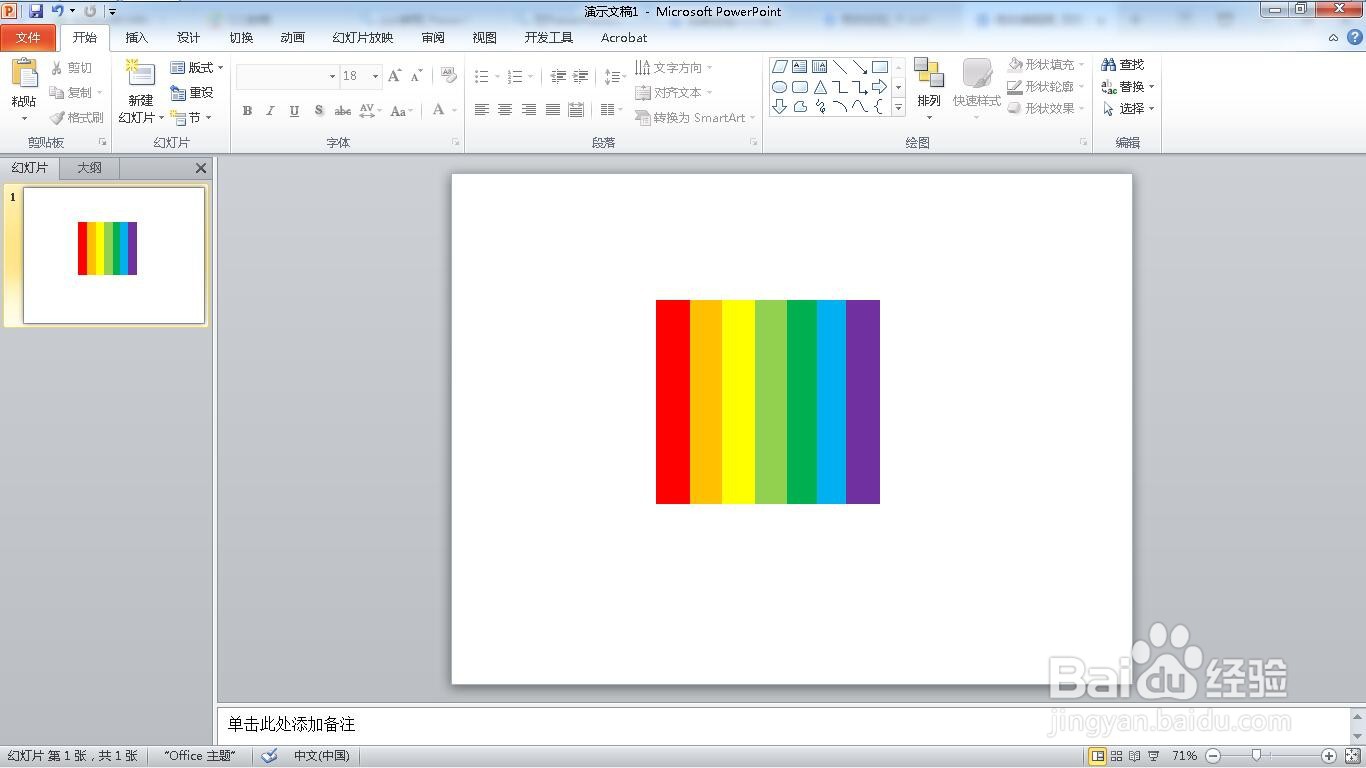1366x768 pixels.
Task: Click the Reading view icon in status bar
Action: coord(1135,756)
